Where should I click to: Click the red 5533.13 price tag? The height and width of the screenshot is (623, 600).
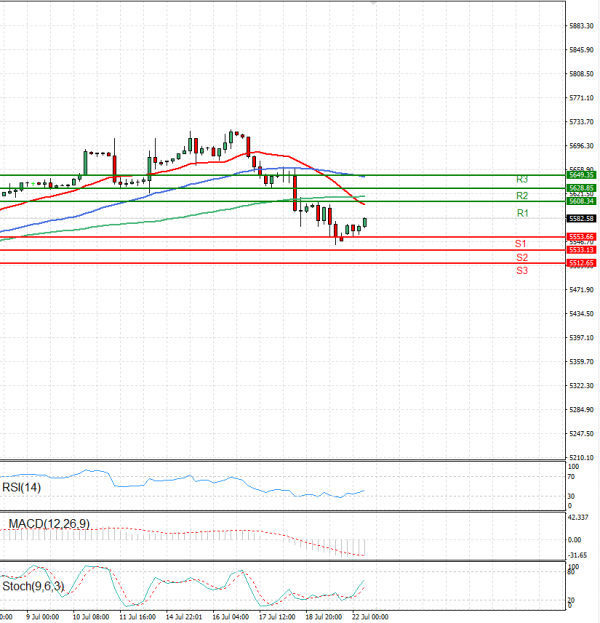click(x=582, y=249)
